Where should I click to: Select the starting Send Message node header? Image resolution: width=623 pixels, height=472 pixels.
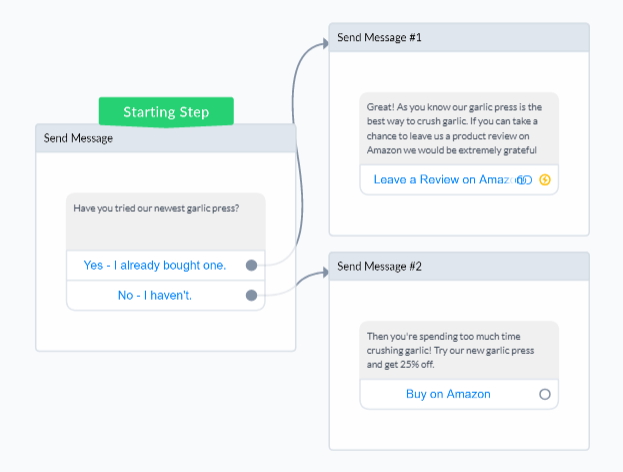point(166,138)
